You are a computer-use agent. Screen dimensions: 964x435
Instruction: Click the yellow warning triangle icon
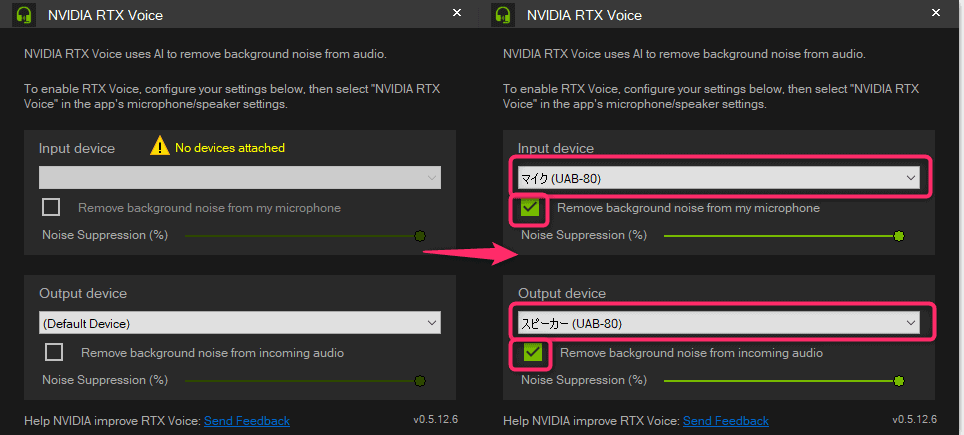tap(159, 147)
